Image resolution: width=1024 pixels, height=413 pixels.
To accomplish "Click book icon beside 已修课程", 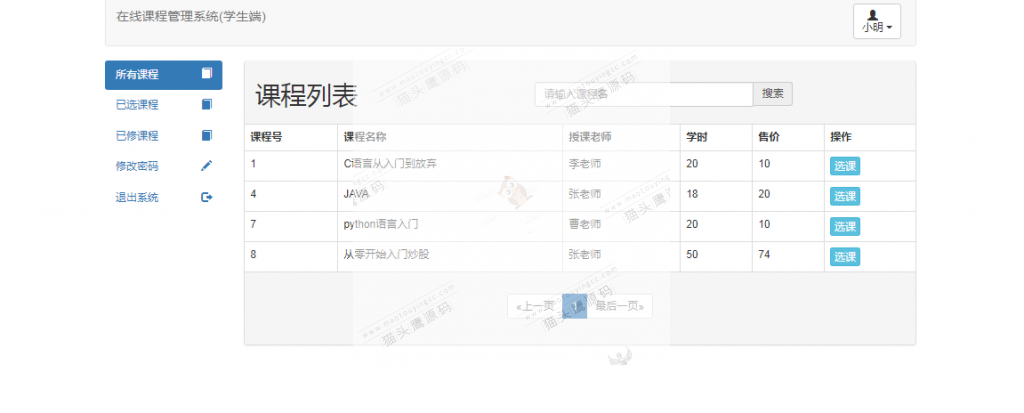I will (x=207, y=136).
